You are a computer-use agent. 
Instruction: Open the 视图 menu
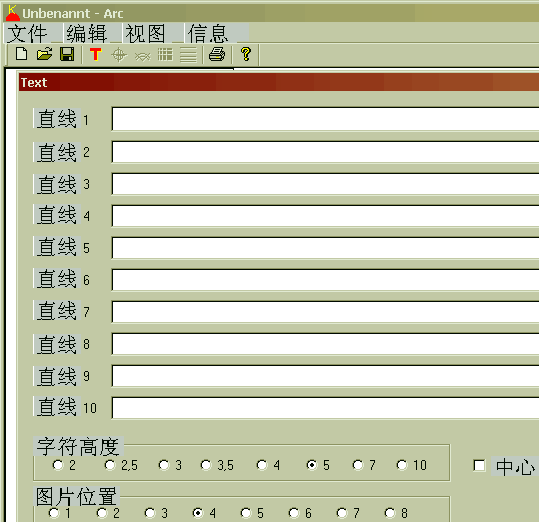click(145, 33)
